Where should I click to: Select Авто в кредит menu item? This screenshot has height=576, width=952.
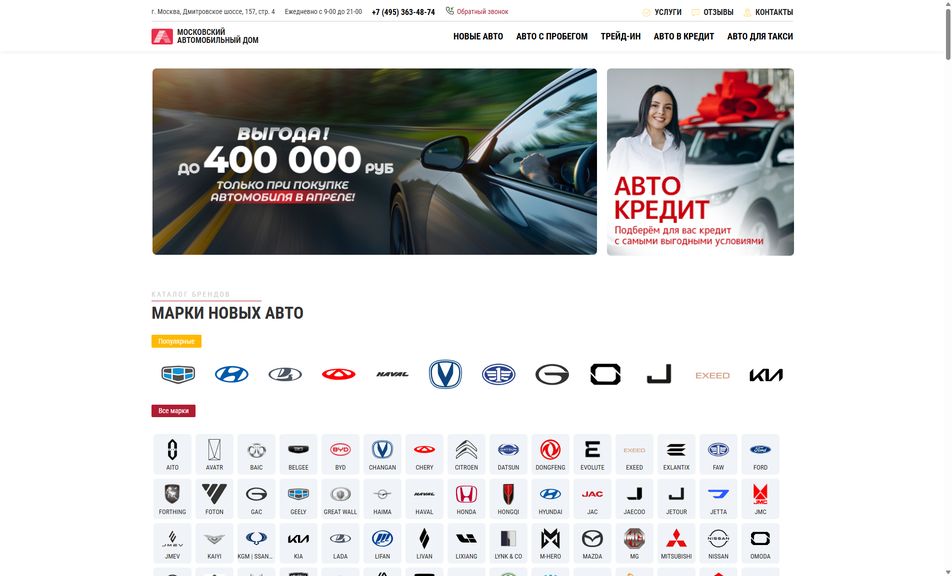(x=684, y=36)
